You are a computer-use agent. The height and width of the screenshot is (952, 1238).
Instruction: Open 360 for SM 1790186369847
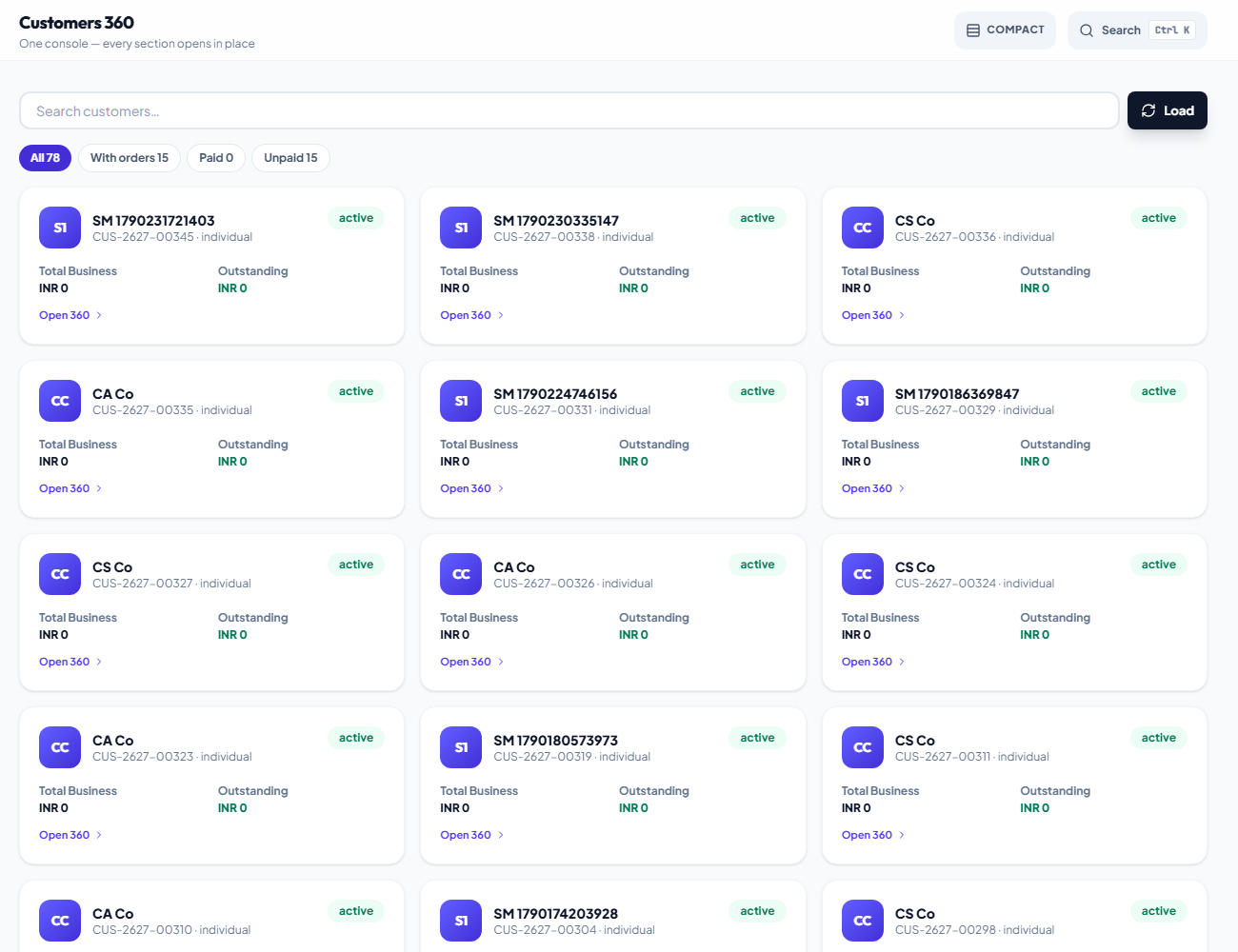tap(873, 488)
